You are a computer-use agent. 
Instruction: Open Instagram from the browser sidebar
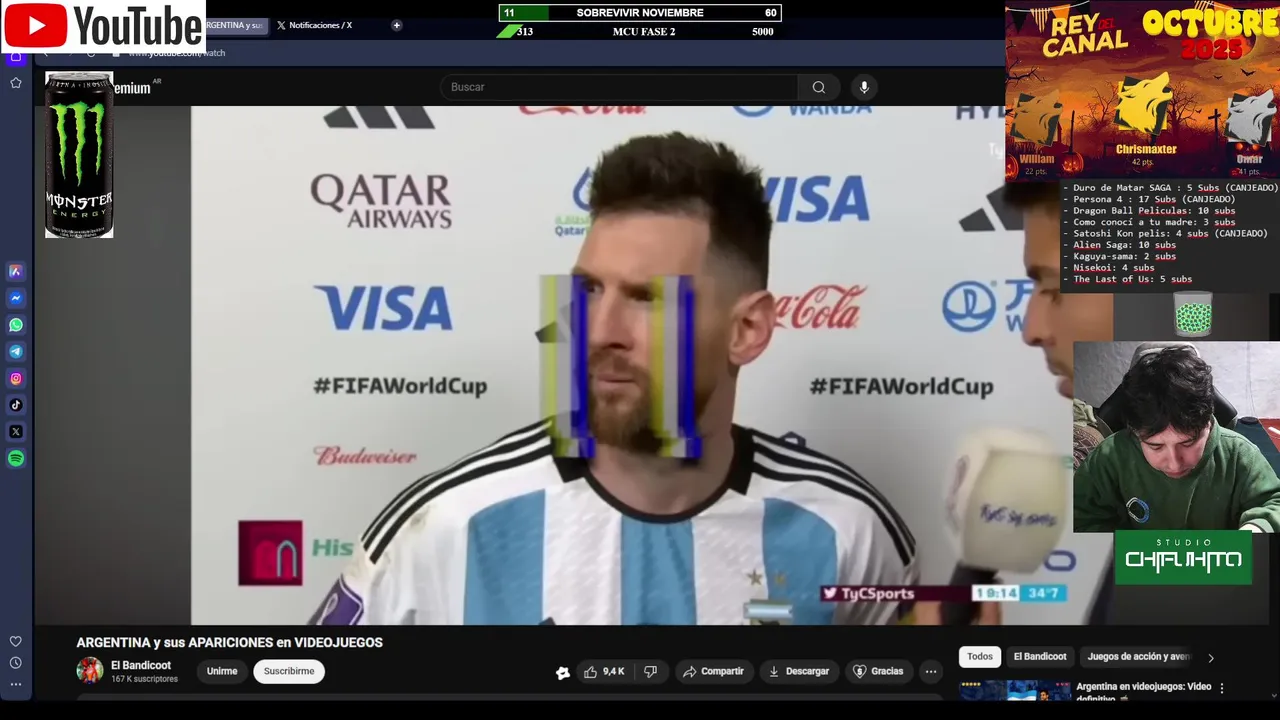point(16,378)
